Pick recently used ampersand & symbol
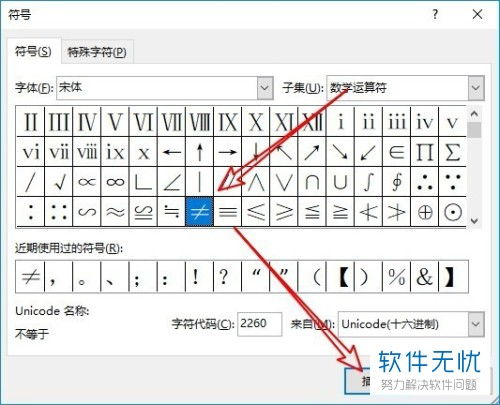500x405 pixels. 424,277
